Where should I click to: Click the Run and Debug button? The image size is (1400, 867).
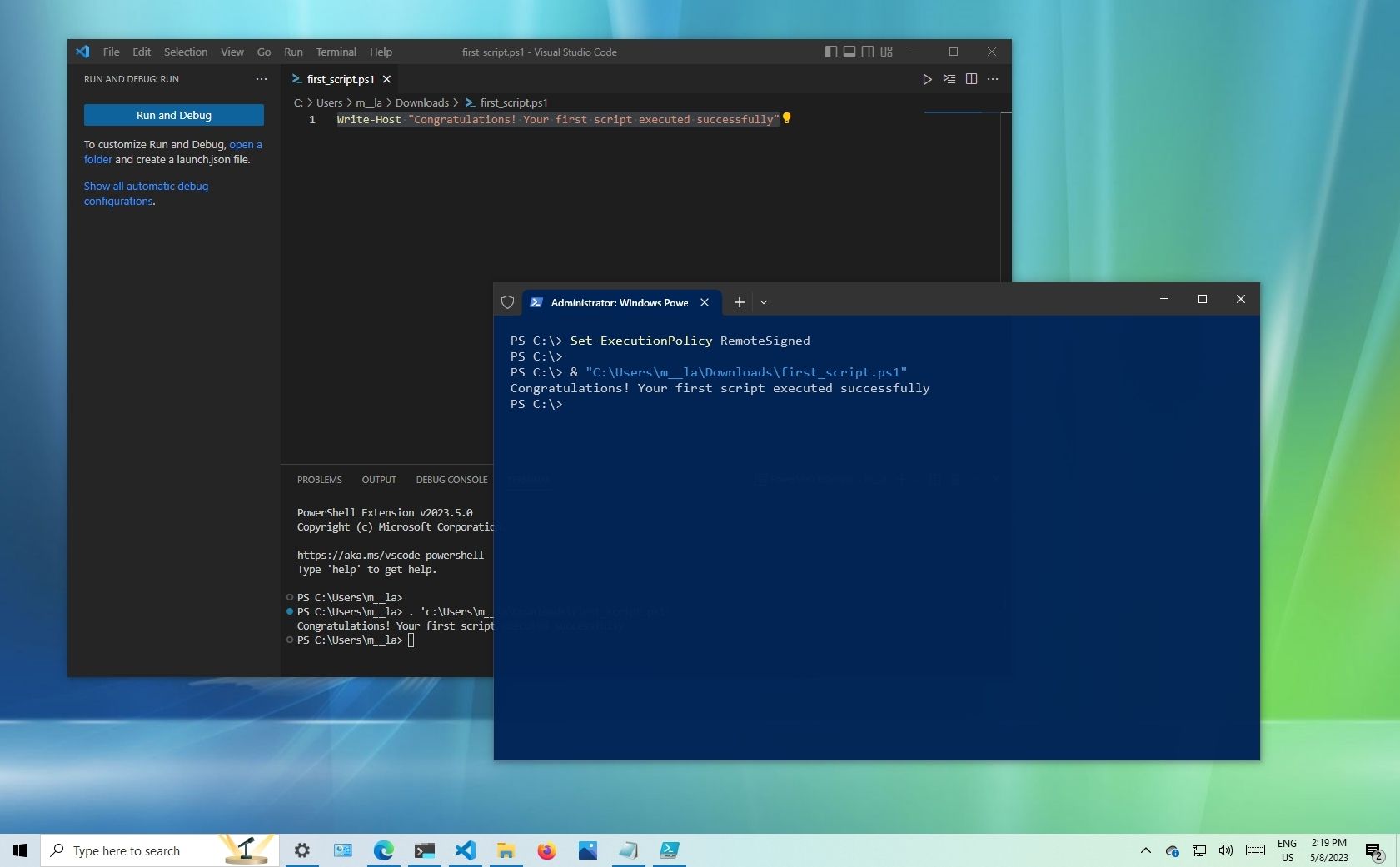coord(173,115)
